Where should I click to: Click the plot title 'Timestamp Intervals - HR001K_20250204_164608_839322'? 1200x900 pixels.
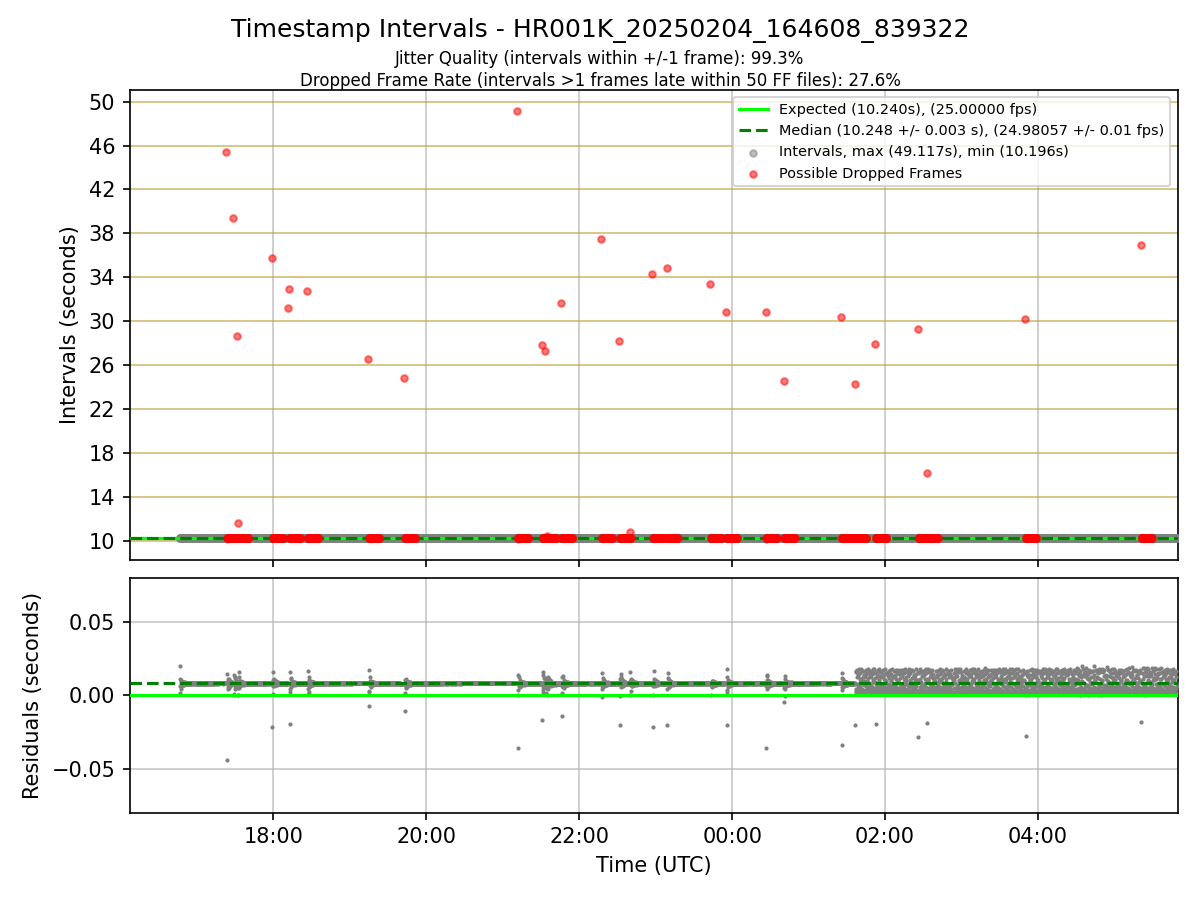click(600, 29)
